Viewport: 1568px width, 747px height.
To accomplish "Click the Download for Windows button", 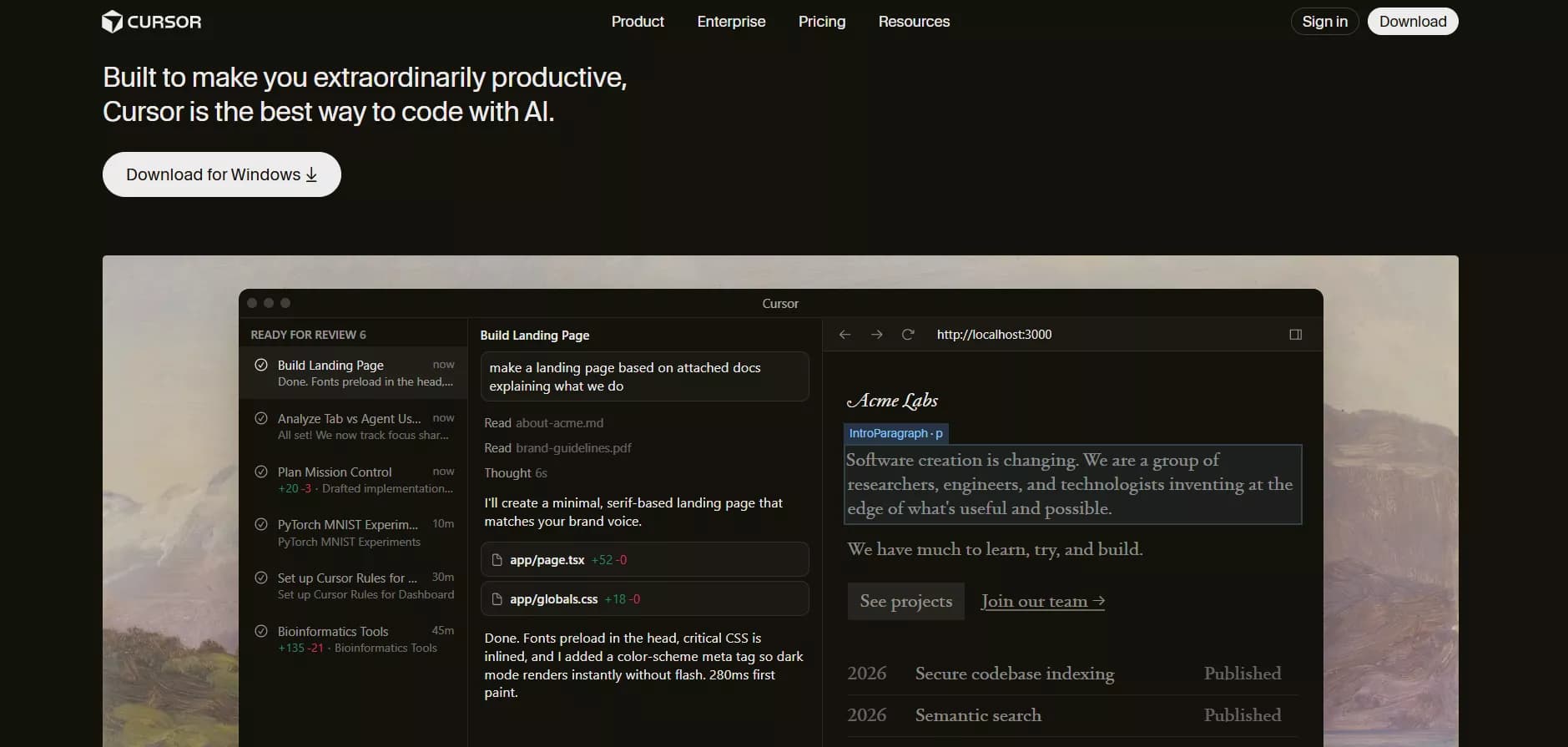I will [x=221, y=174].
